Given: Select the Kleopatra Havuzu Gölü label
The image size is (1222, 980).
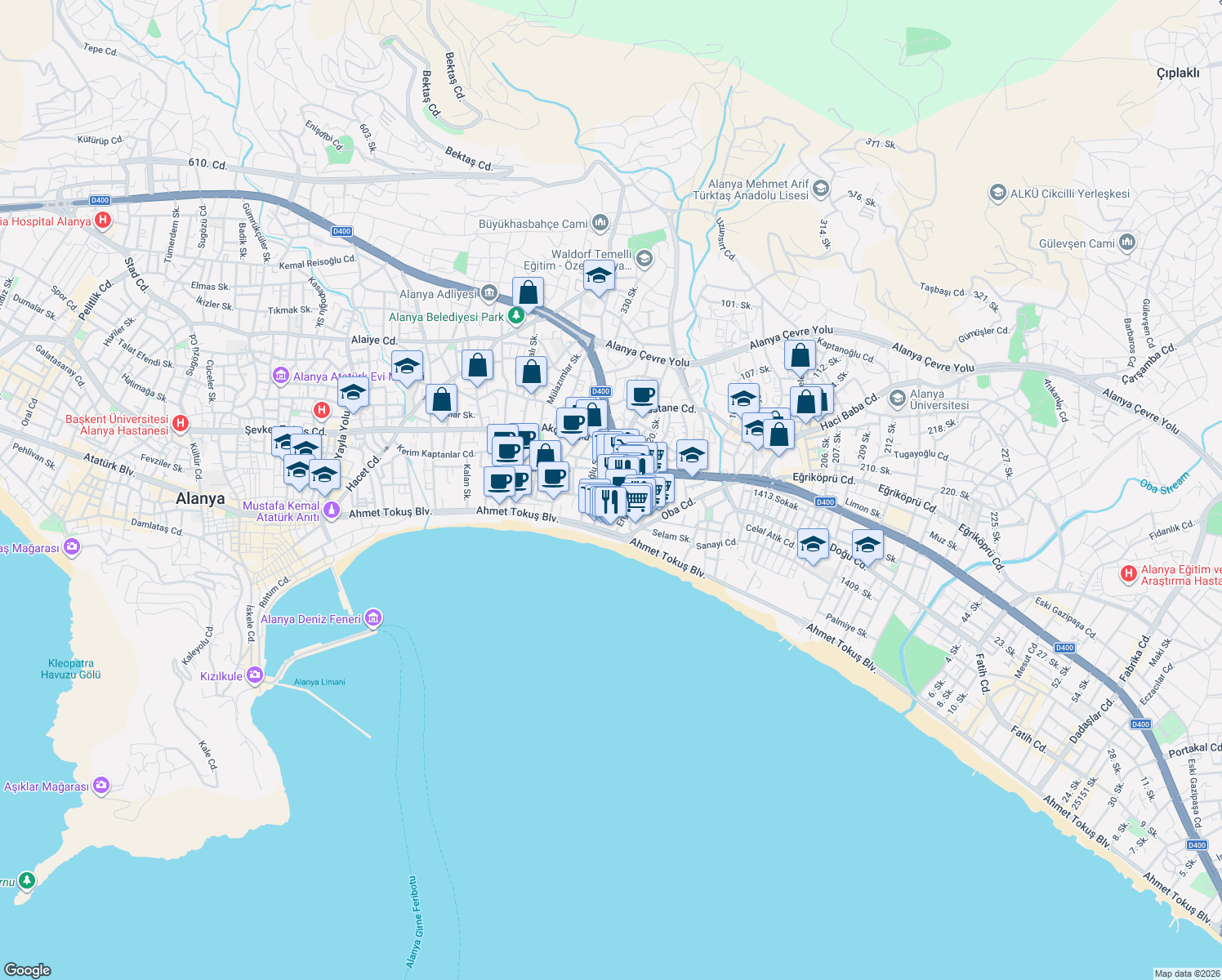Looking at the screenshot, I should coord(71,669).
